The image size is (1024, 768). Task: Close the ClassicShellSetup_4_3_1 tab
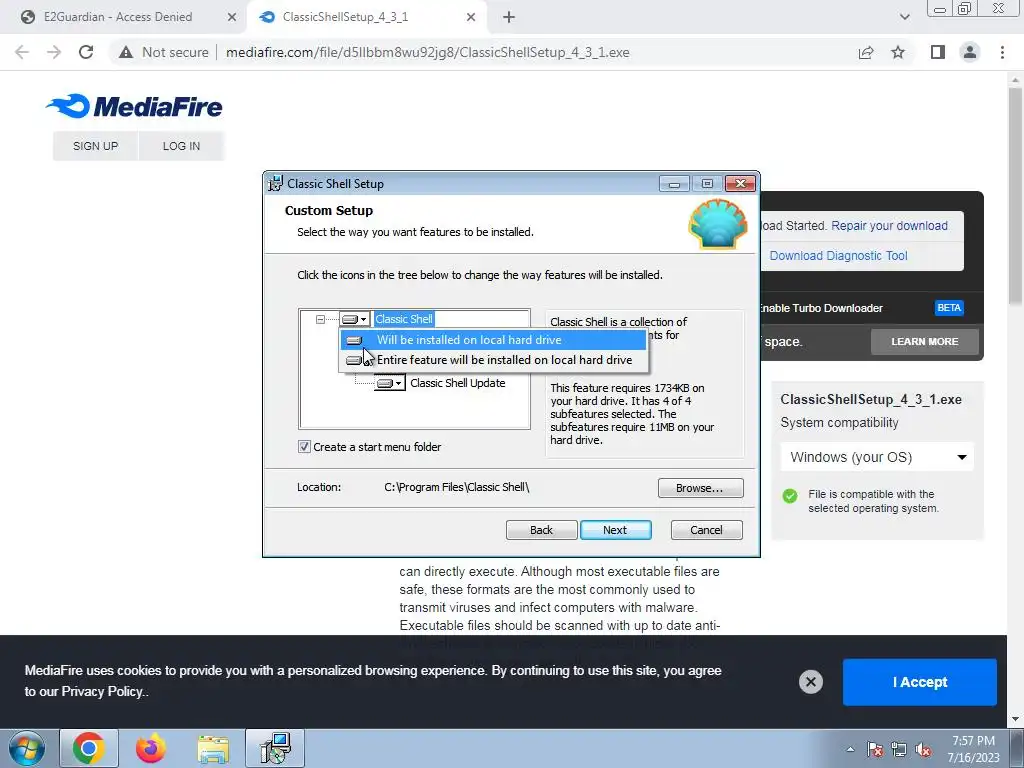pyautogui.click(x=471, y=17)
